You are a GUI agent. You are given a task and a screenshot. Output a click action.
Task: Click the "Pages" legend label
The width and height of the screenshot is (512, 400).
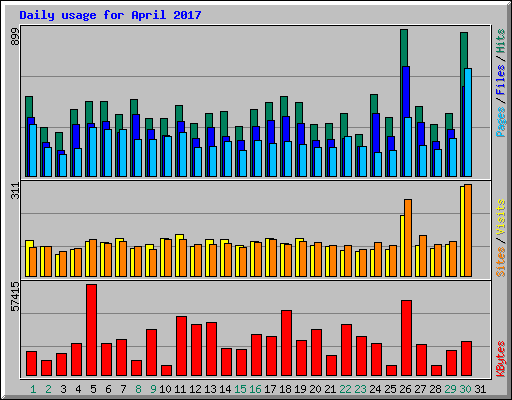coord(500,122)
